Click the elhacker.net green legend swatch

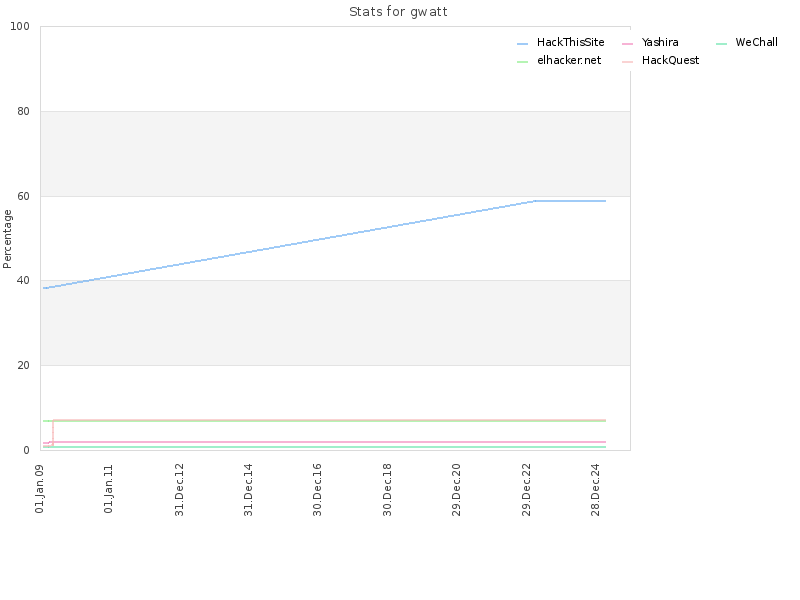pos(522,62)
